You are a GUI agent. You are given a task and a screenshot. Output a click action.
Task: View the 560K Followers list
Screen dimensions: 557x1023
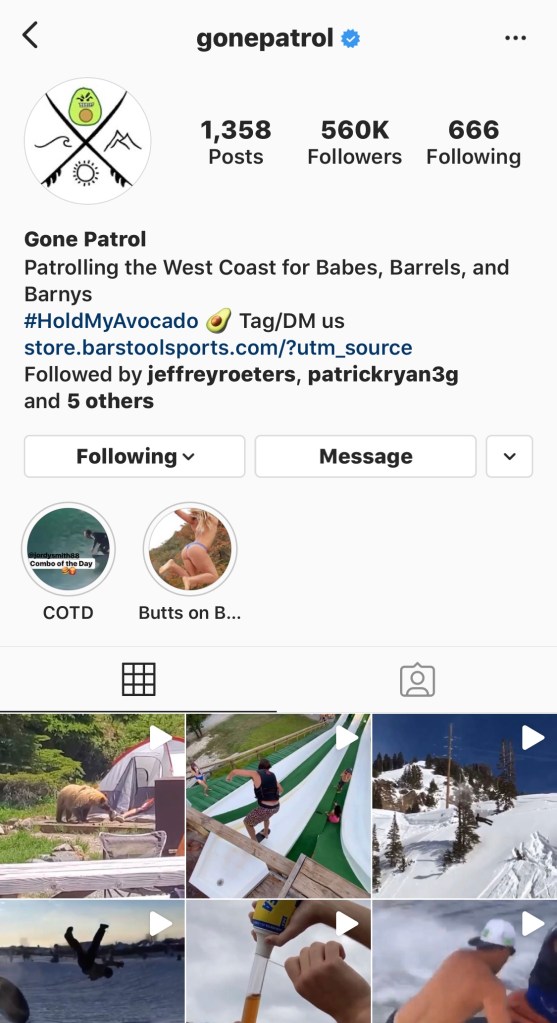point(355,142)
